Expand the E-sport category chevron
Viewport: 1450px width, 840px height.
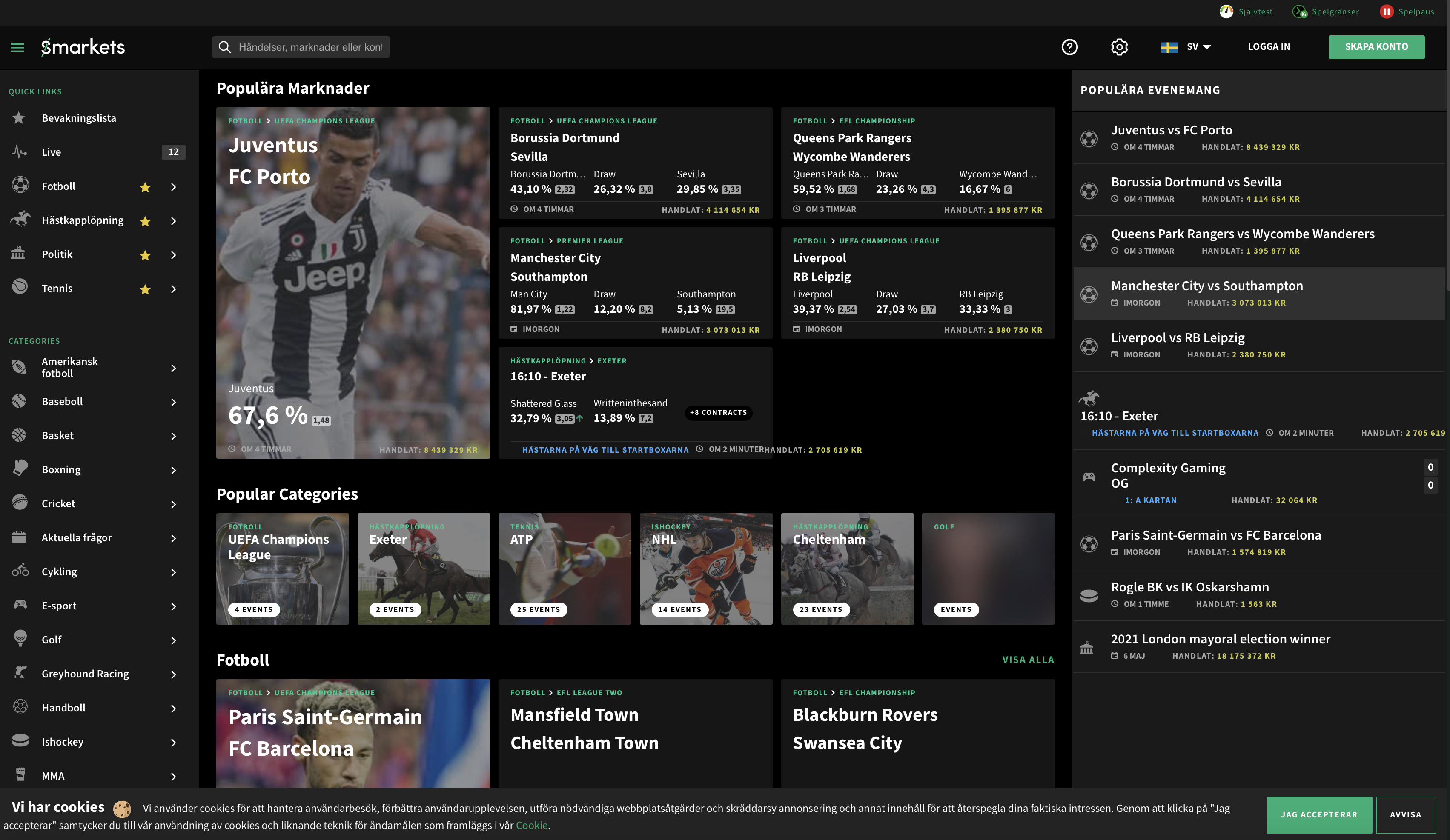[173, 606]
